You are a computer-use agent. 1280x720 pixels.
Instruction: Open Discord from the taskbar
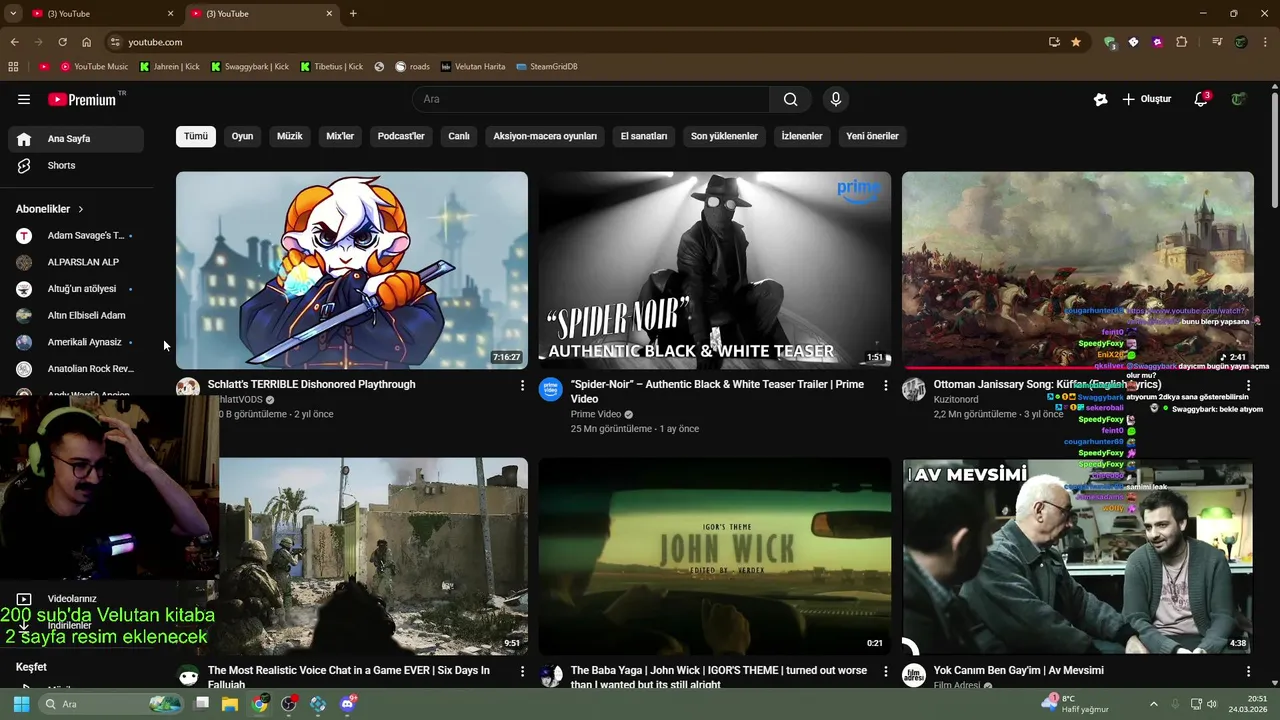tap(348, 704)
